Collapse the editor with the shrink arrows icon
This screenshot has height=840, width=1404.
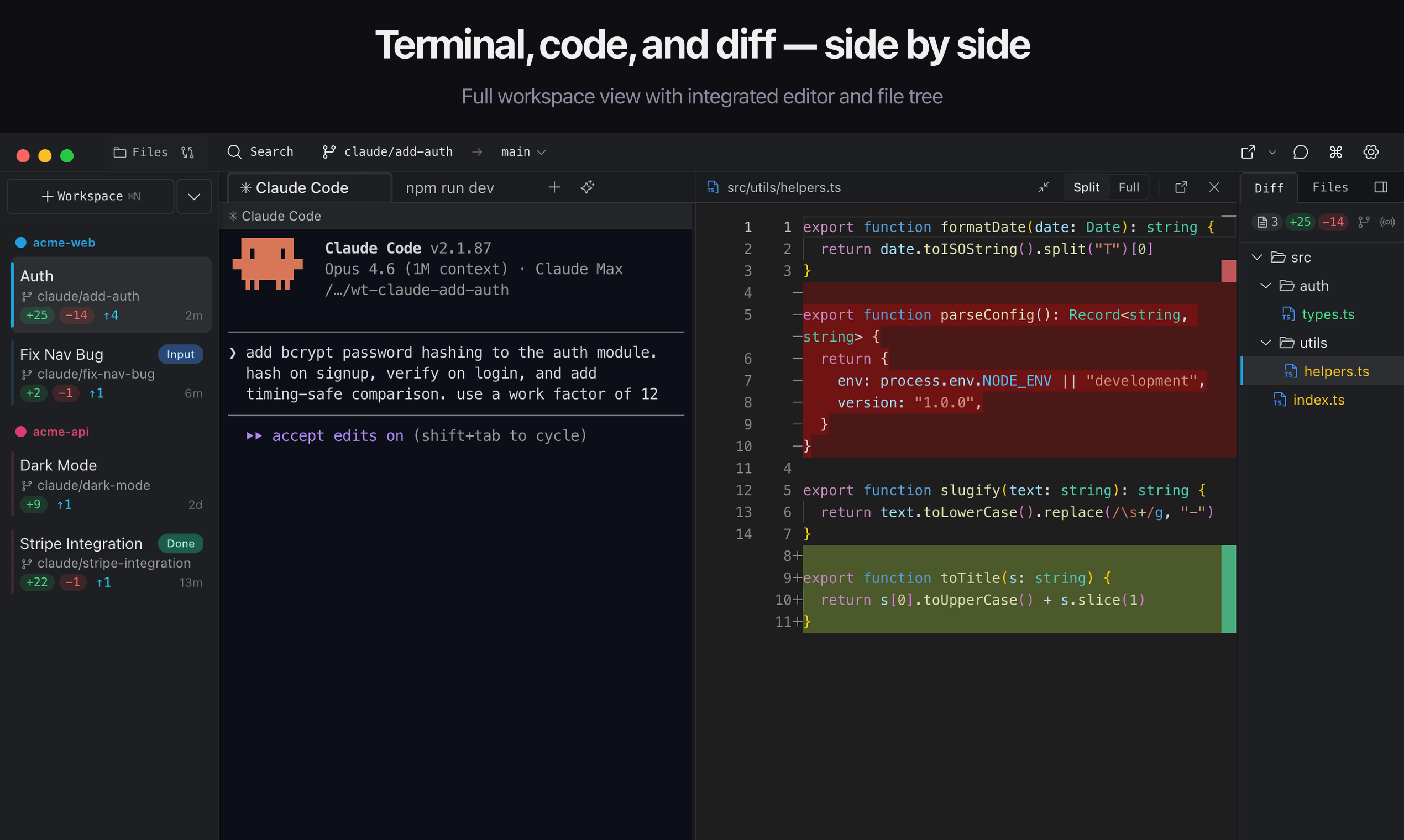coord(1044,187)
